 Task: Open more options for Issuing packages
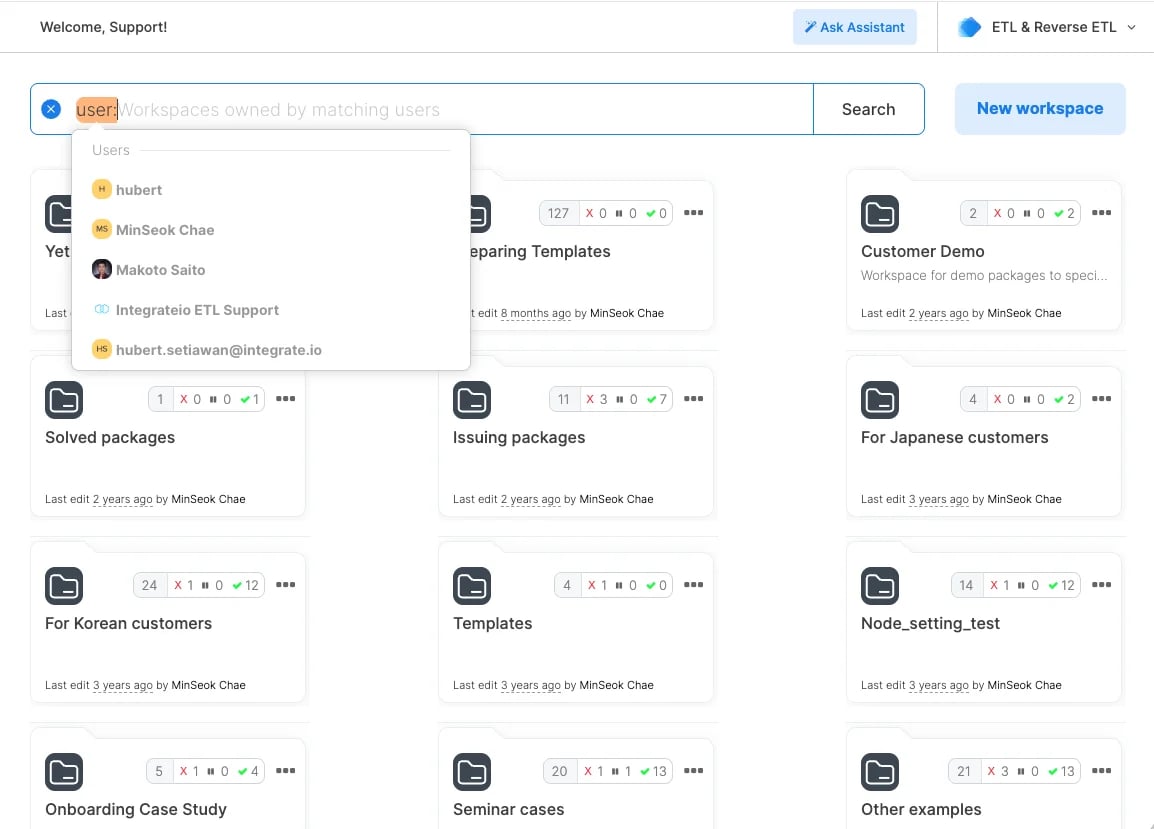(693, 398)
